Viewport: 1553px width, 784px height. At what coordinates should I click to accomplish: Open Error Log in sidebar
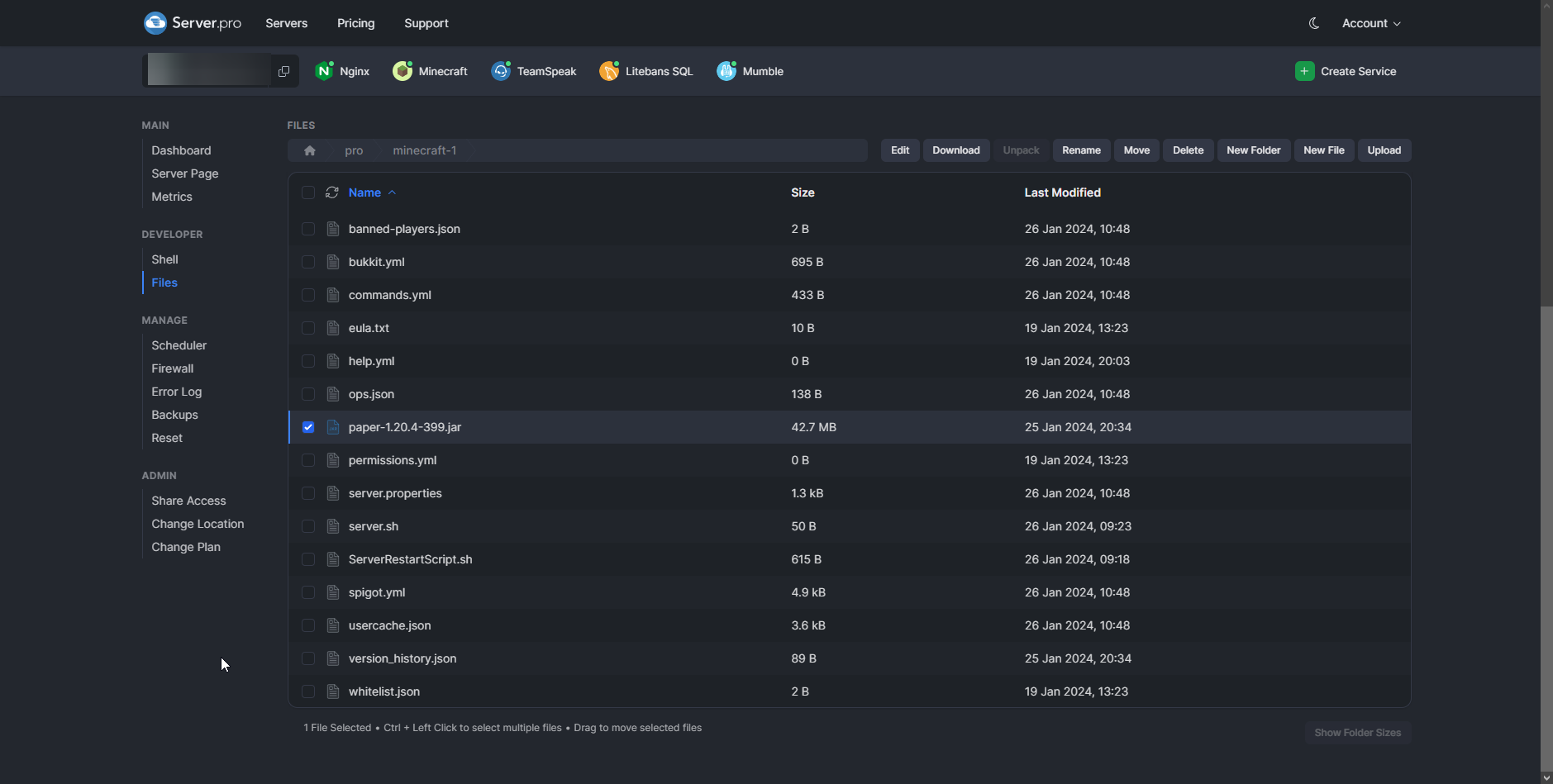tap(176, 392)
